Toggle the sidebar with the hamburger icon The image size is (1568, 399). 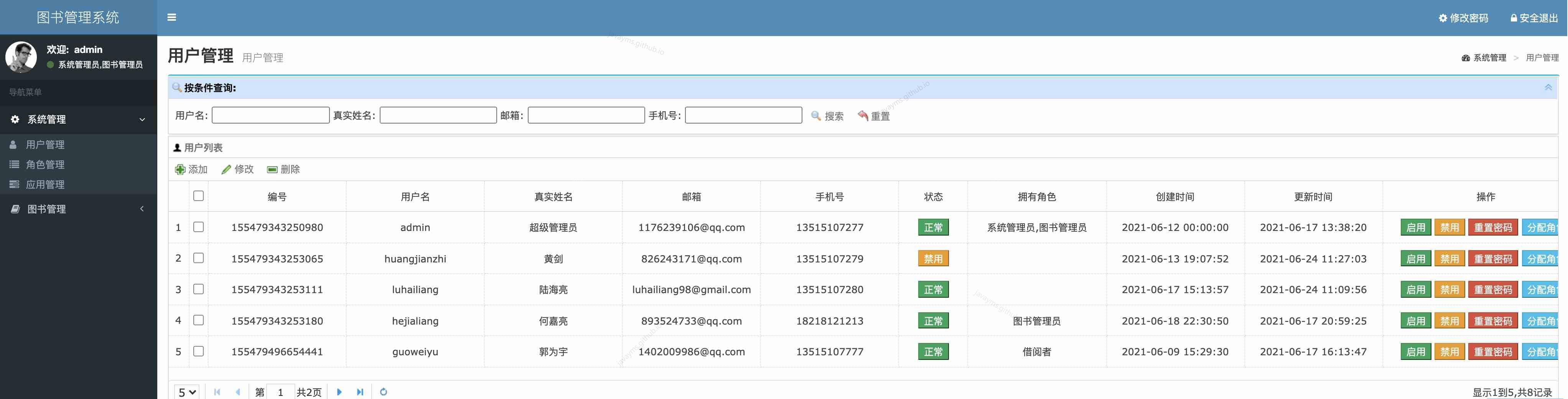pos(172,17)
